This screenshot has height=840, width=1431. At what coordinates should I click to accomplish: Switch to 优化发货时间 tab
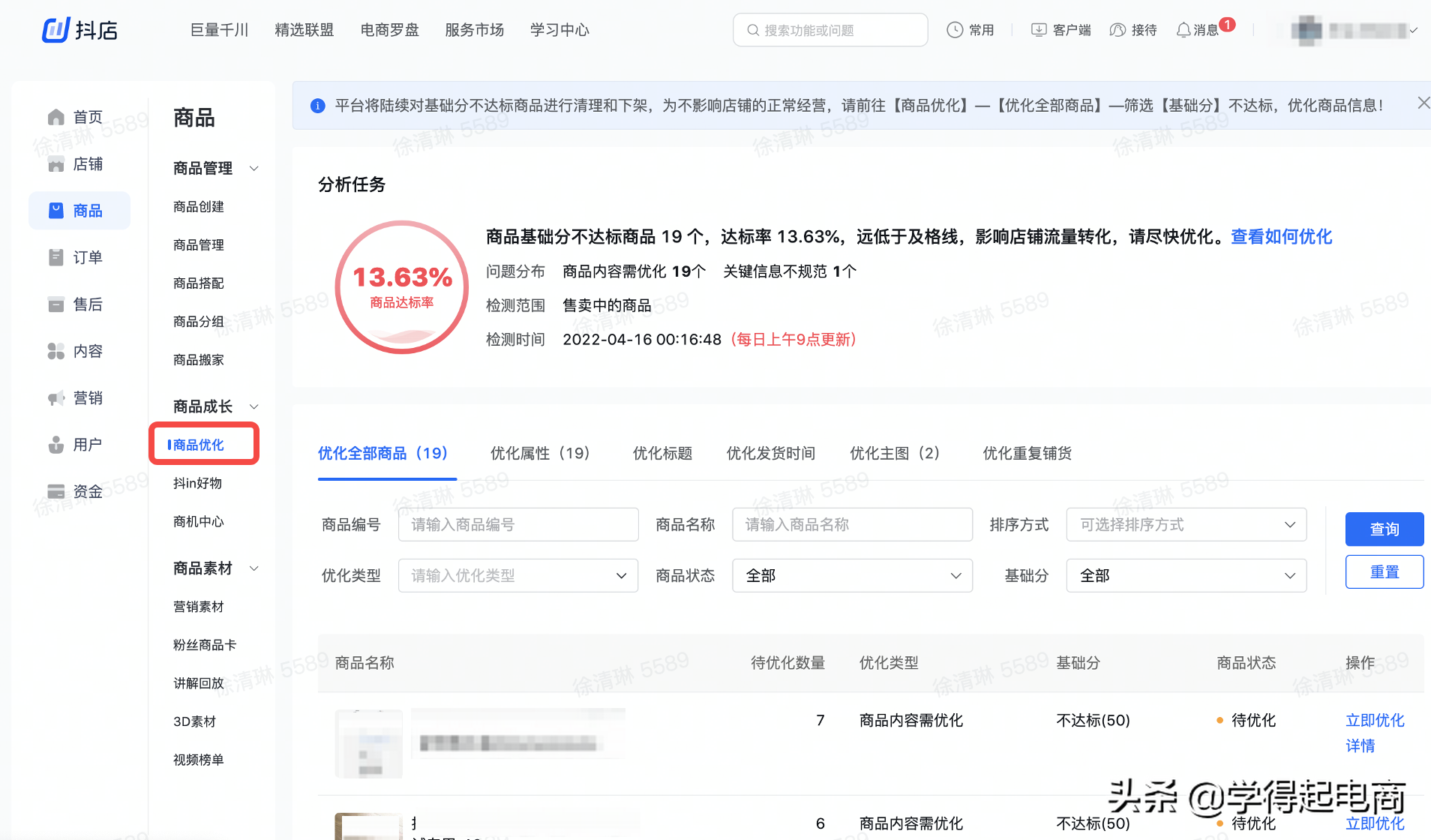coord(771,453)
